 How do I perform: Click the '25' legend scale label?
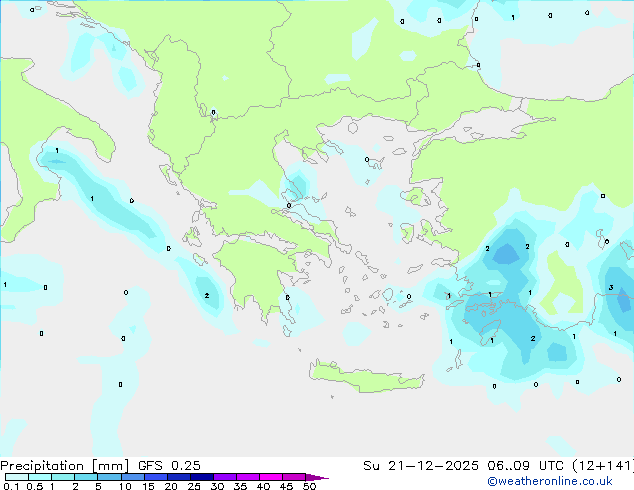pos(194,486)
